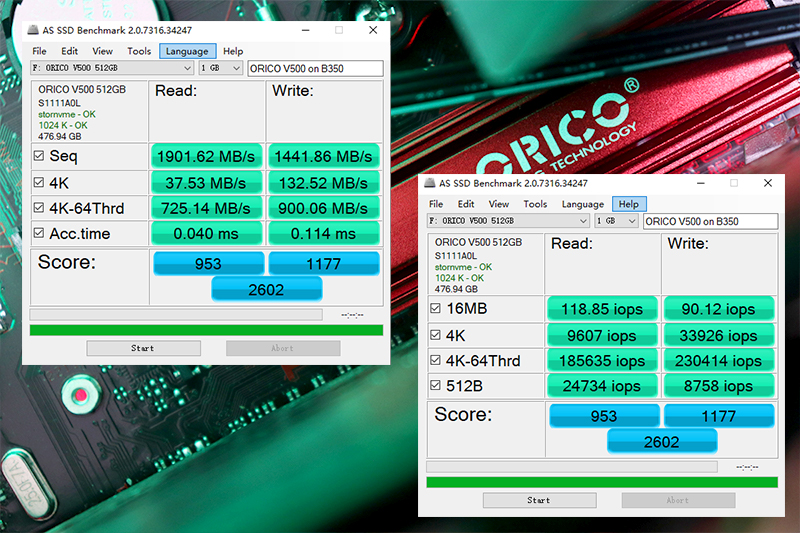Open the Tools menu in the left window

click(139, 51)
